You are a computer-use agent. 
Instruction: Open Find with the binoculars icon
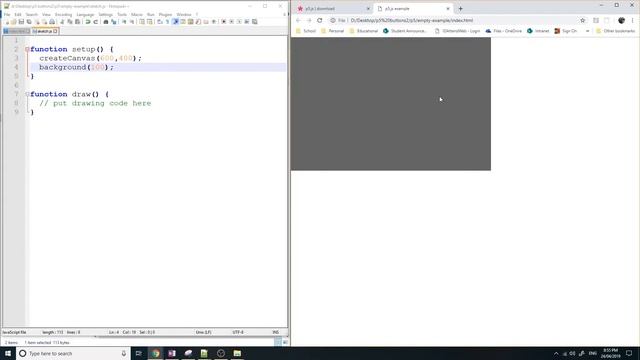pyautogui.click(x=106, y=22)
